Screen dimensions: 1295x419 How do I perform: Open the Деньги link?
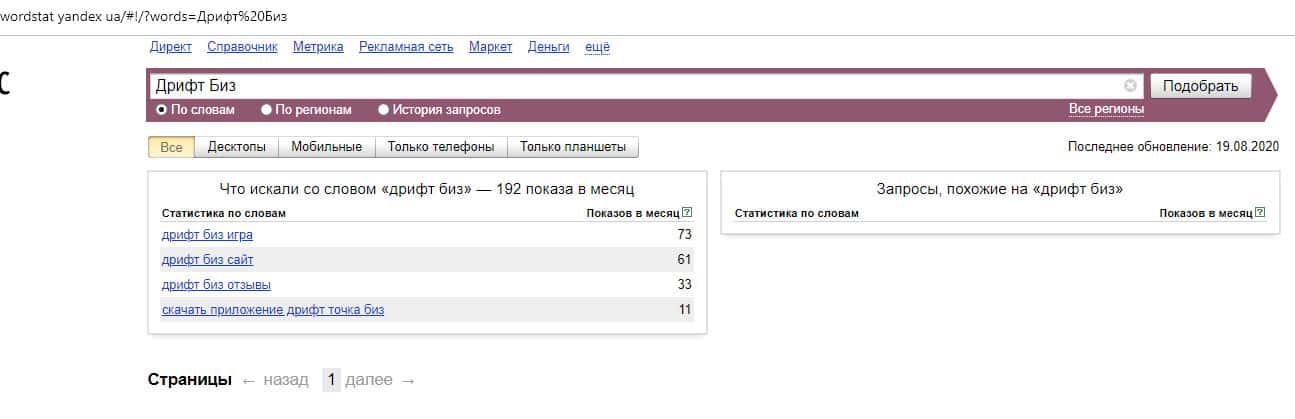pyautogui.click(x=548, y=47)
